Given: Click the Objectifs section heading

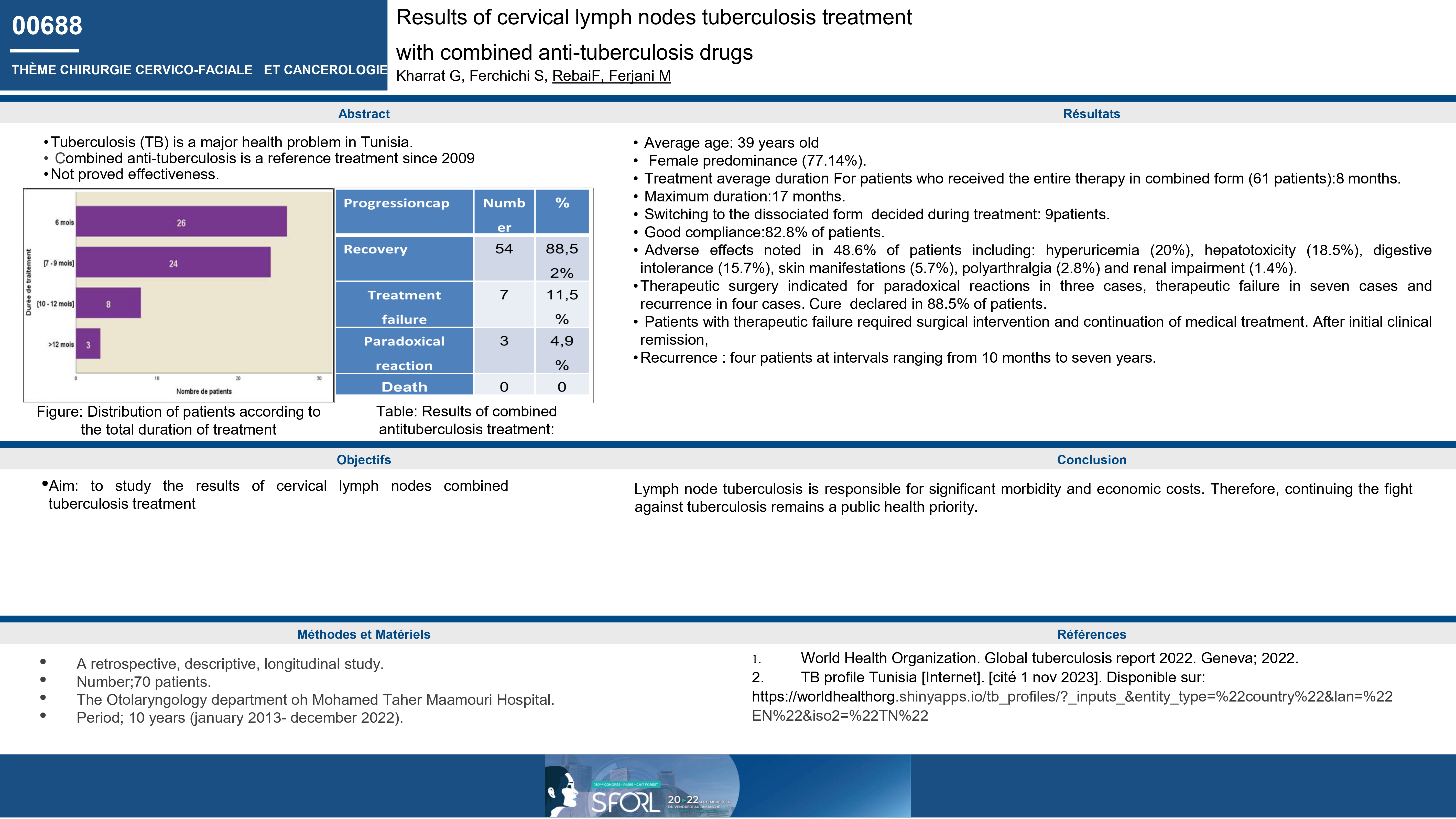Looking at the screenshot, I should (x=363, y=459).
